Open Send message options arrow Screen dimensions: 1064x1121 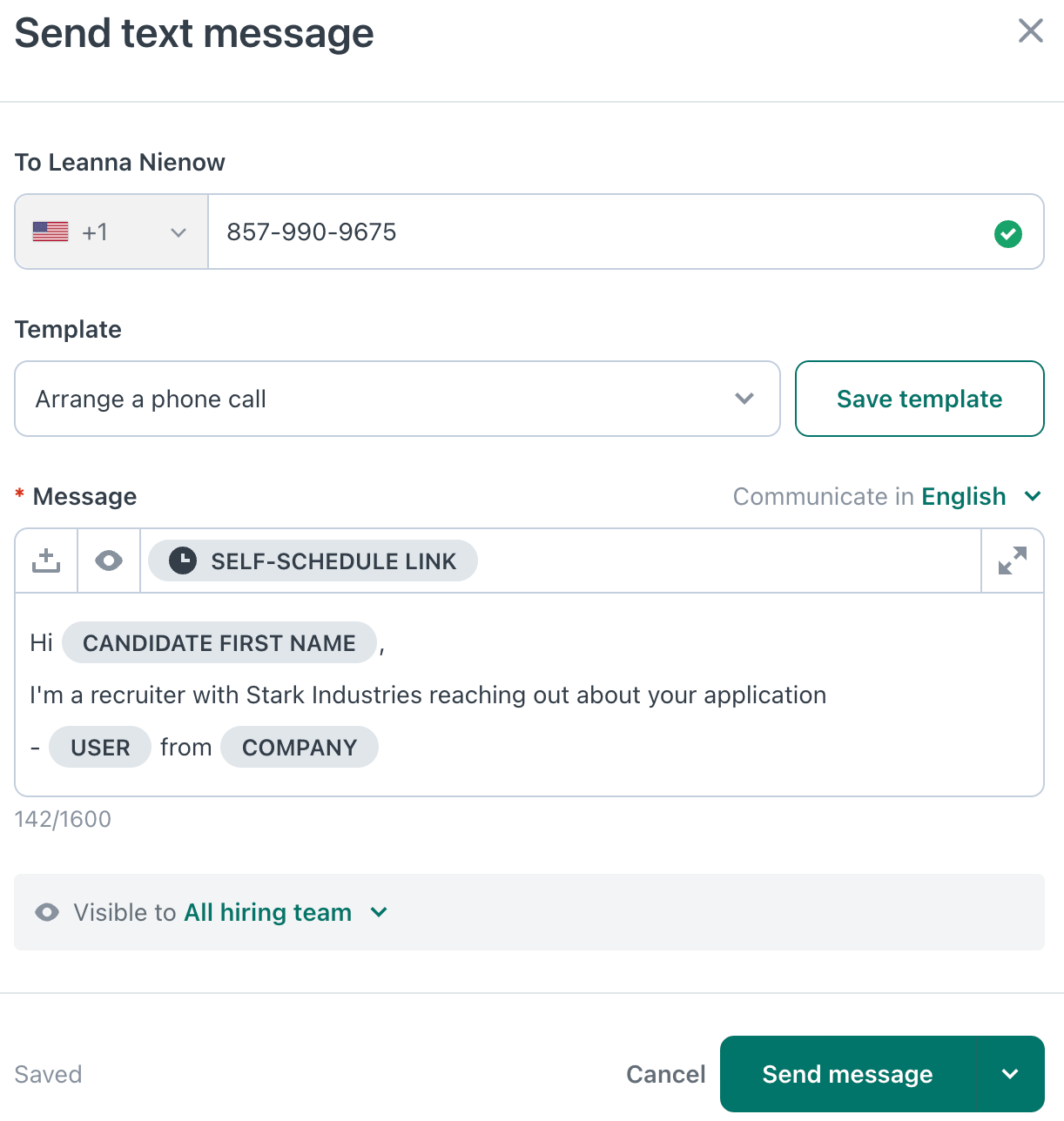tap(1010, 1074)
